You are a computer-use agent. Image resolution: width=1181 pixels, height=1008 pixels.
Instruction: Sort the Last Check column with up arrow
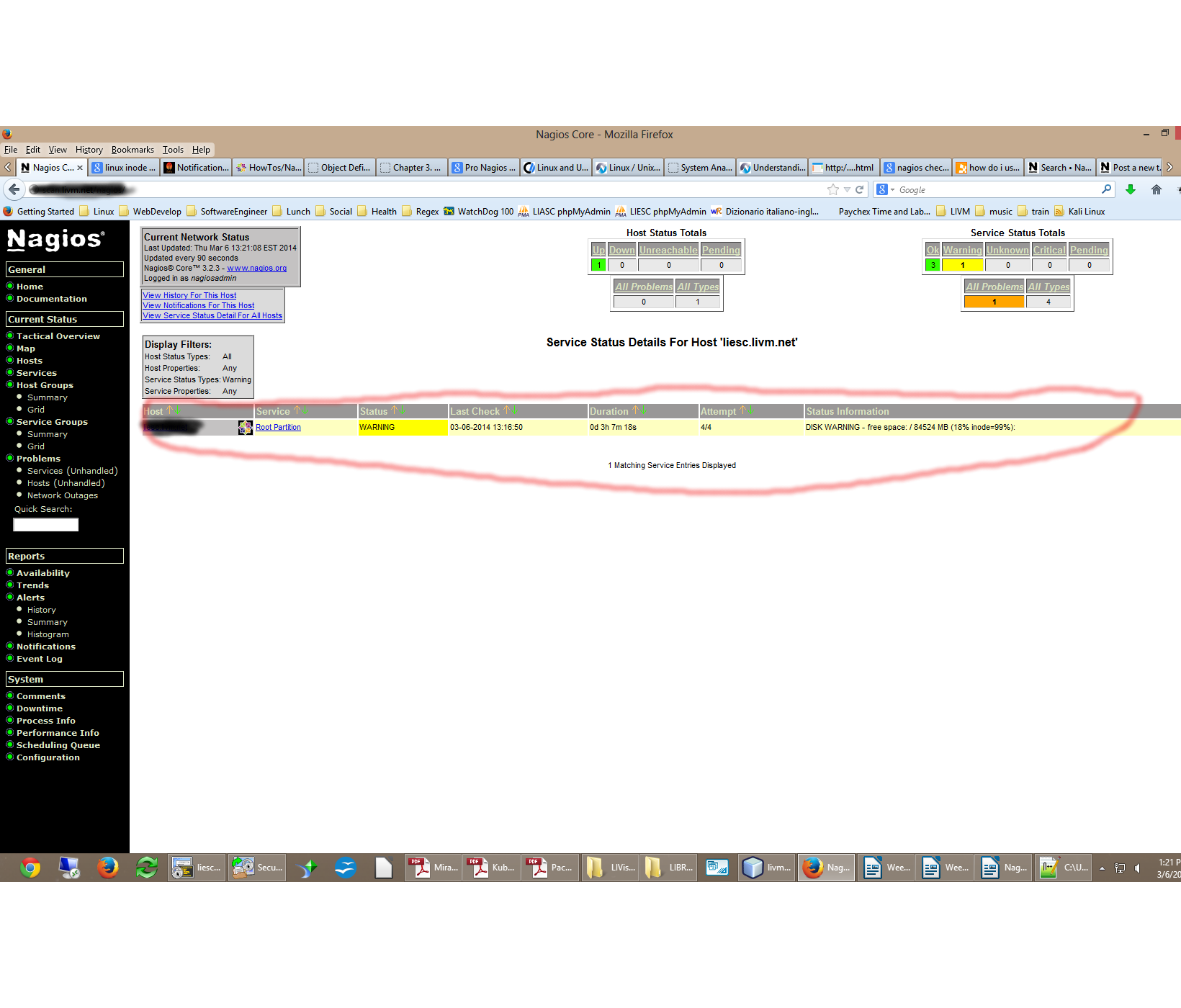pos(506,410)
